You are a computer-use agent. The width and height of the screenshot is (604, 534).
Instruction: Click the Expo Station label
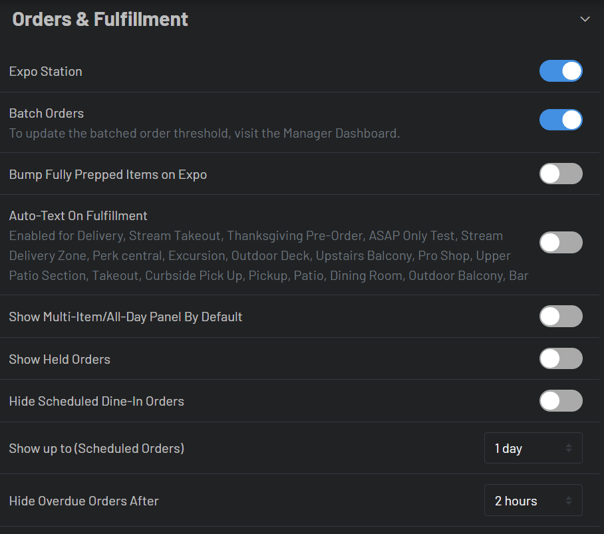46,72
